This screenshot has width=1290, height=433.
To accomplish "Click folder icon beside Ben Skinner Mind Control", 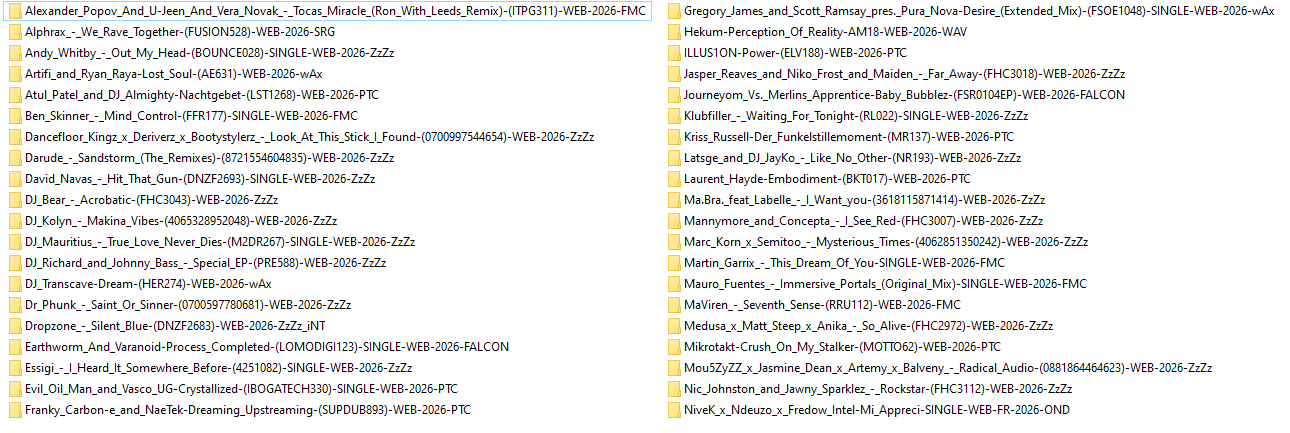I will (x=14, y=116).
